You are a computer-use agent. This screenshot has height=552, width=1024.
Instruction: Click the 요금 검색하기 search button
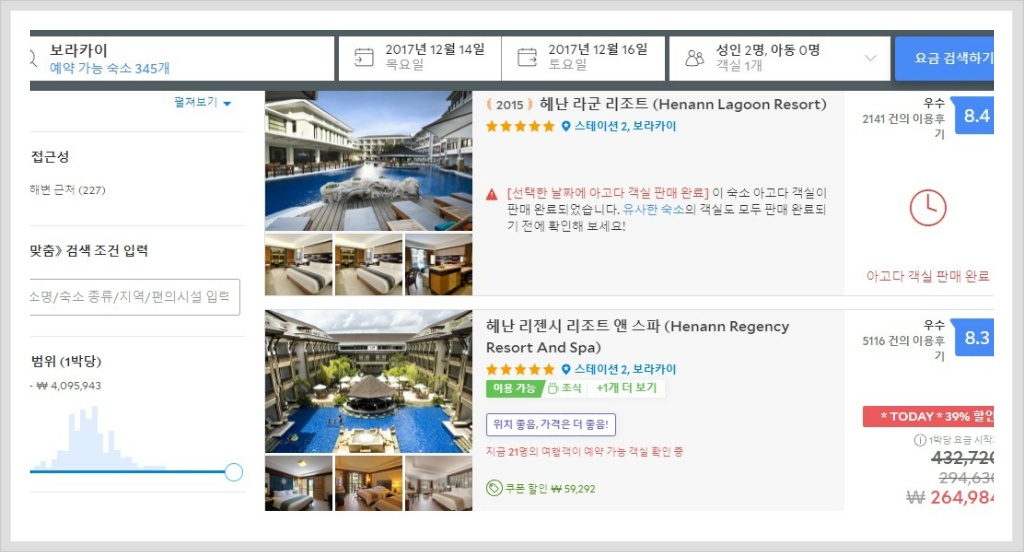point(944,58)
